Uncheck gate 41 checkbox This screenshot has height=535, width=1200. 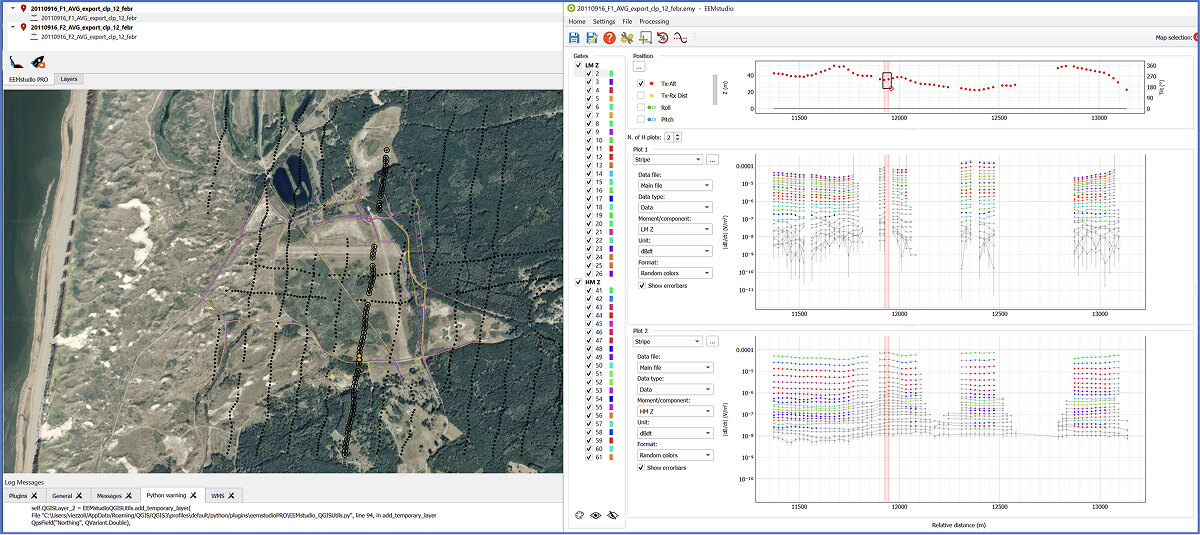(x=589, y=290)
